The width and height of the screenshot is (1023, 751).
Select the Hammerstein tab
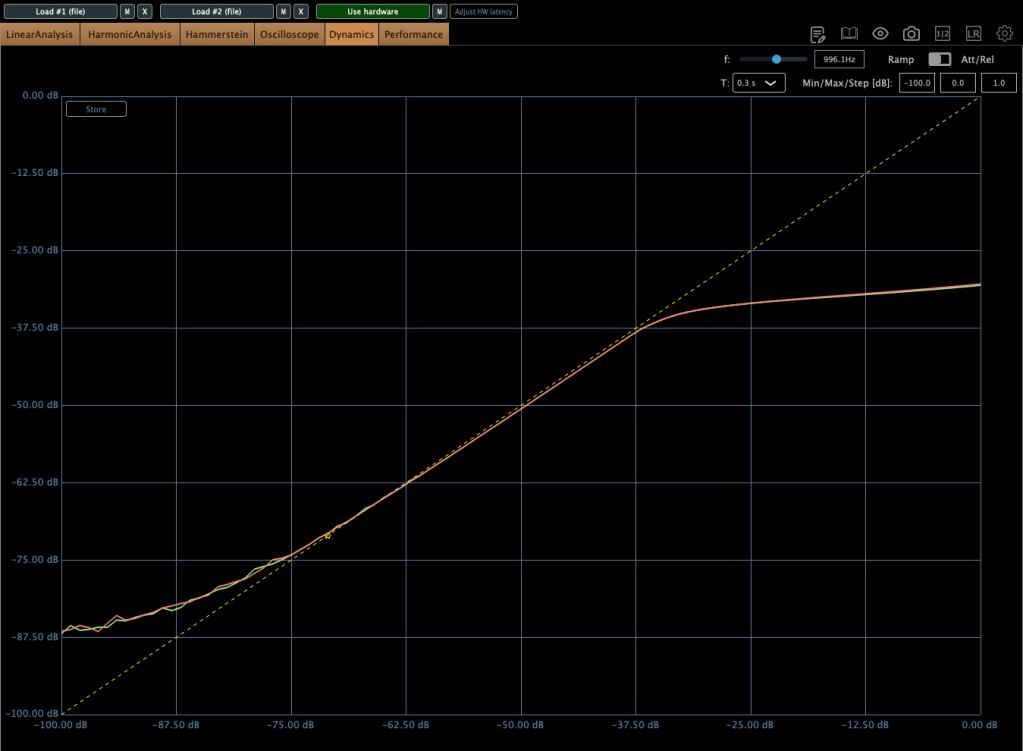217,35
